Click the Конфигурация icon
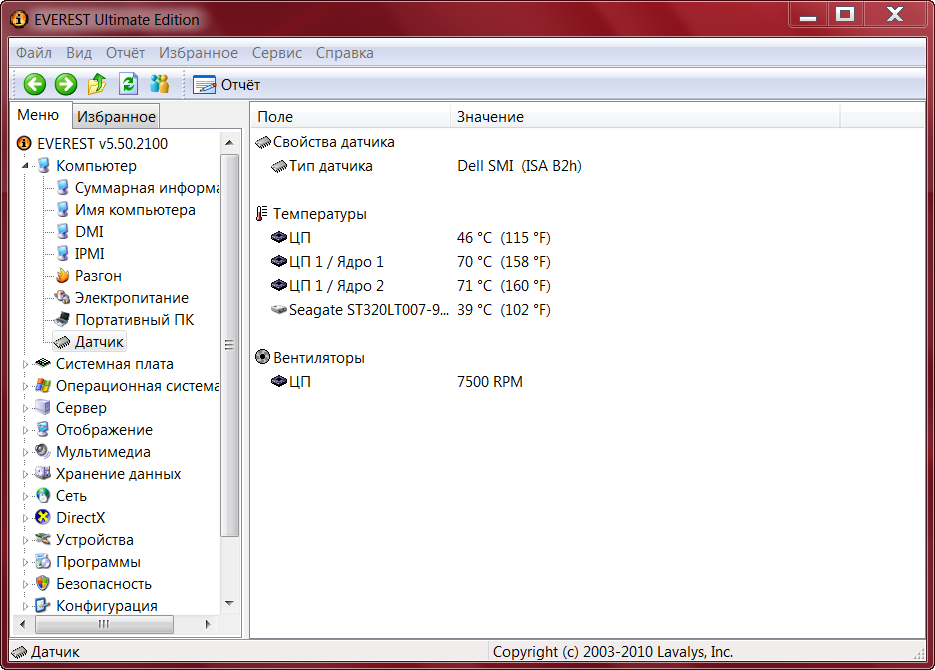 (x=43, y=605)
